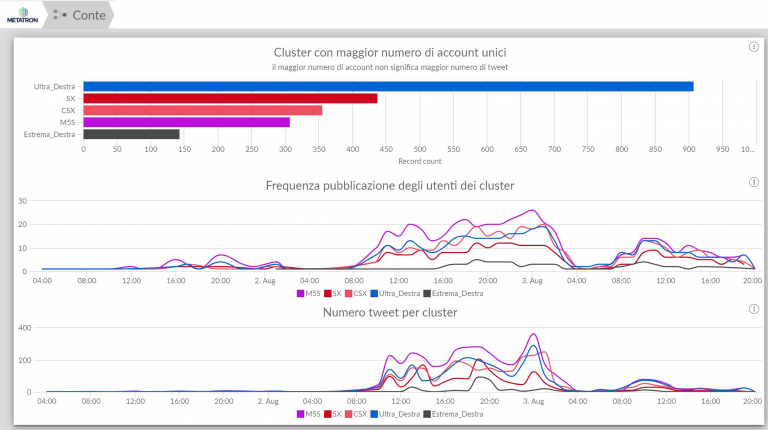Toggle SX series in frequency chart legend
Viewport: 768px width, 430px height.
[x=333, y=293]
